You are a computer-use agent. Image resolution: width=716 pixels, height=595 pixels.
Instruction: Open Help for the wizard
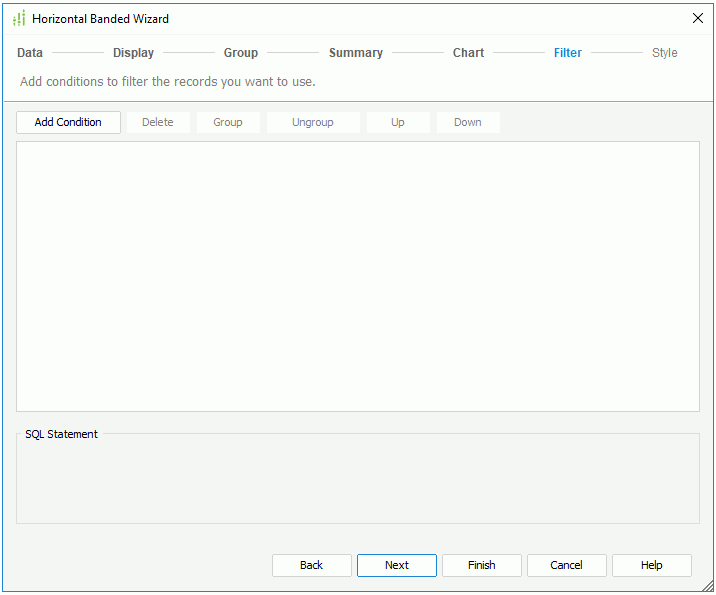point(652,565)
